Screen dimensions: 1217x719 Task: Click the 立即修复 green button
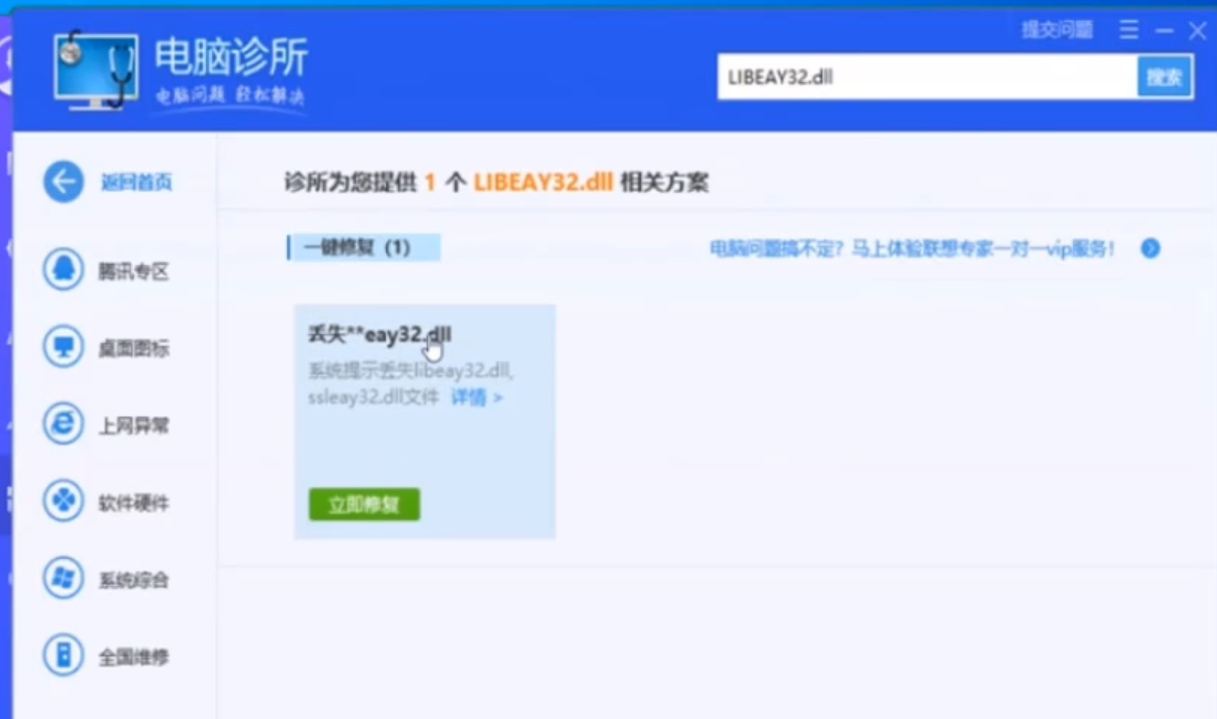coord(363,505)
